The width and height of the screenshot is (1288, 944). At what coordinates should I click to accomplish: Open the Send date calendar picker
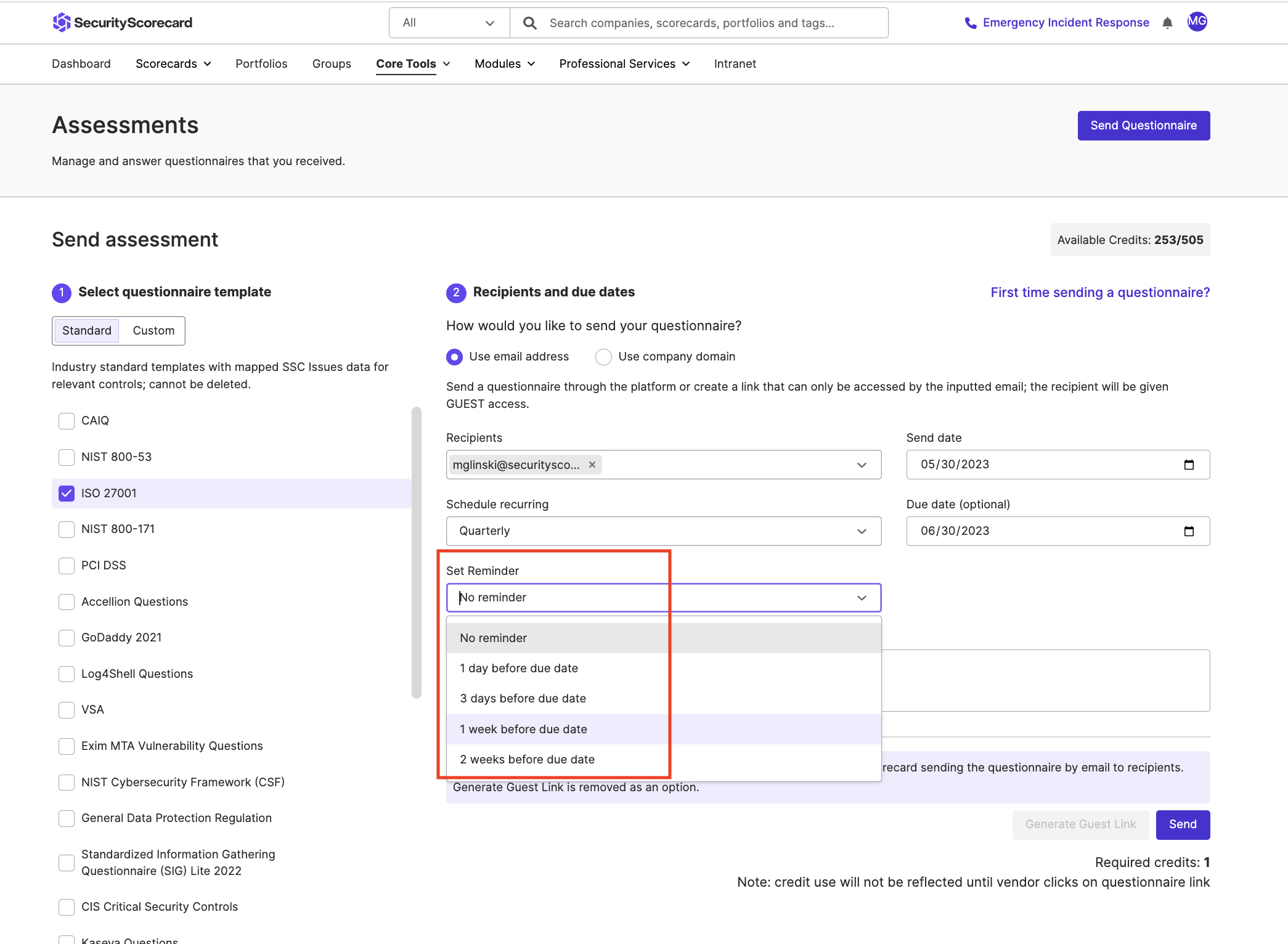coord(1189,465)
